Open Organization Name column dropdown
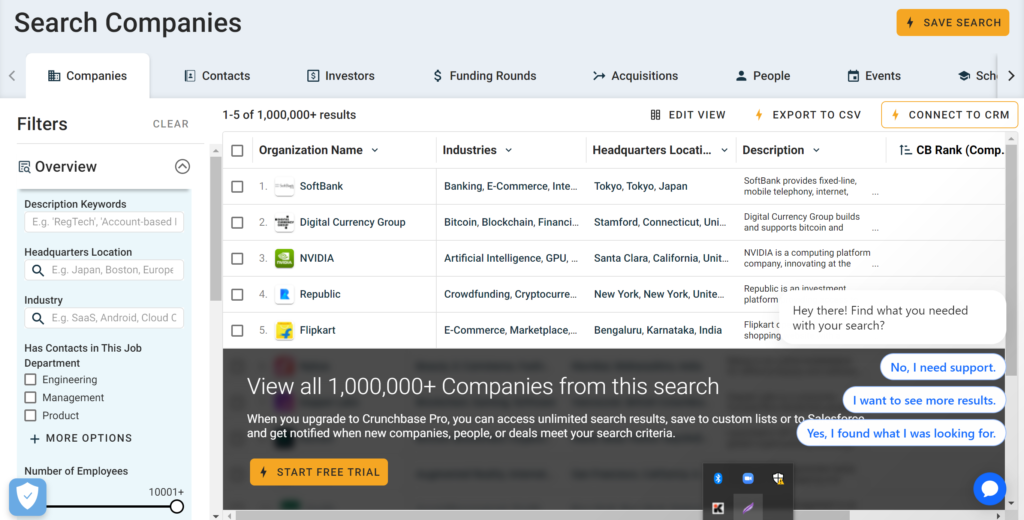 pyautogui.click(x=375, y=150)
